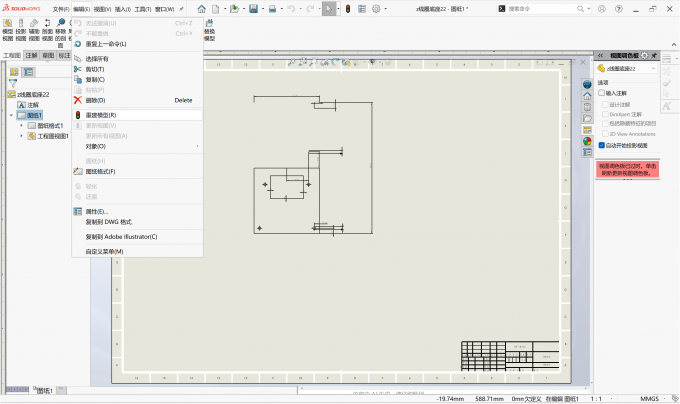Click the Print icon in top toolbar
The height and width of the screenshot is (404, 680).
[272, 9]
